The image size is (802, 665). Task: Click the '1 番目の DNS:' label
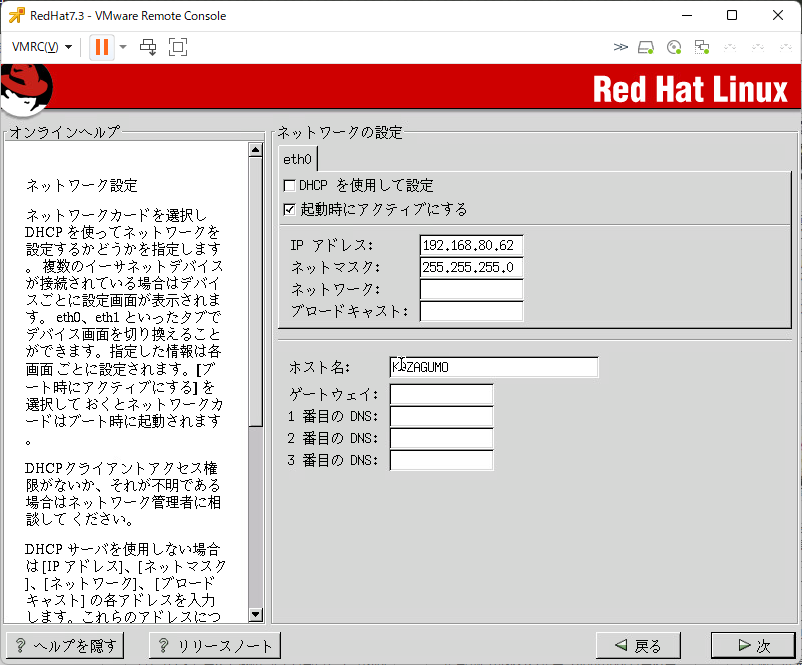tap(333, 416)
